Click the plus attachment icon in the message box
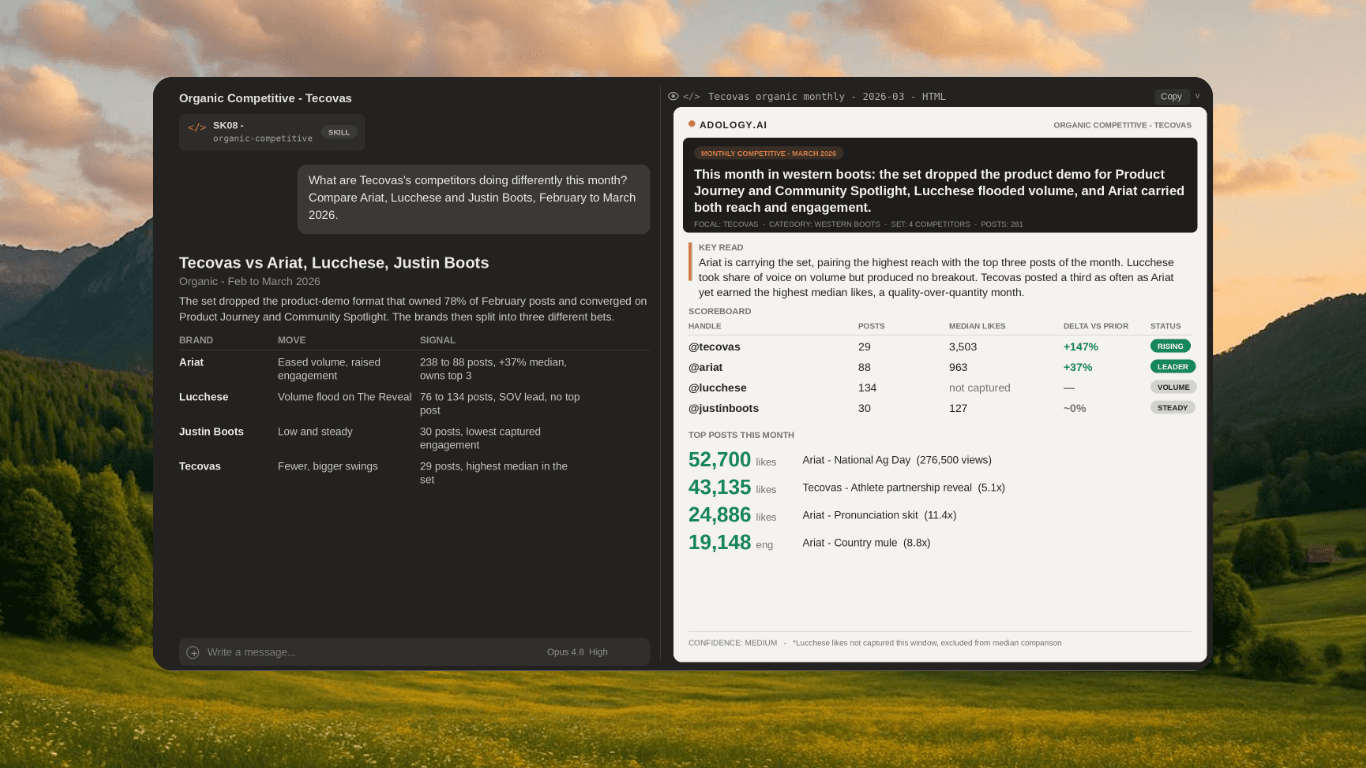This screenshot has width=1366, height=768. coord(193,652)
